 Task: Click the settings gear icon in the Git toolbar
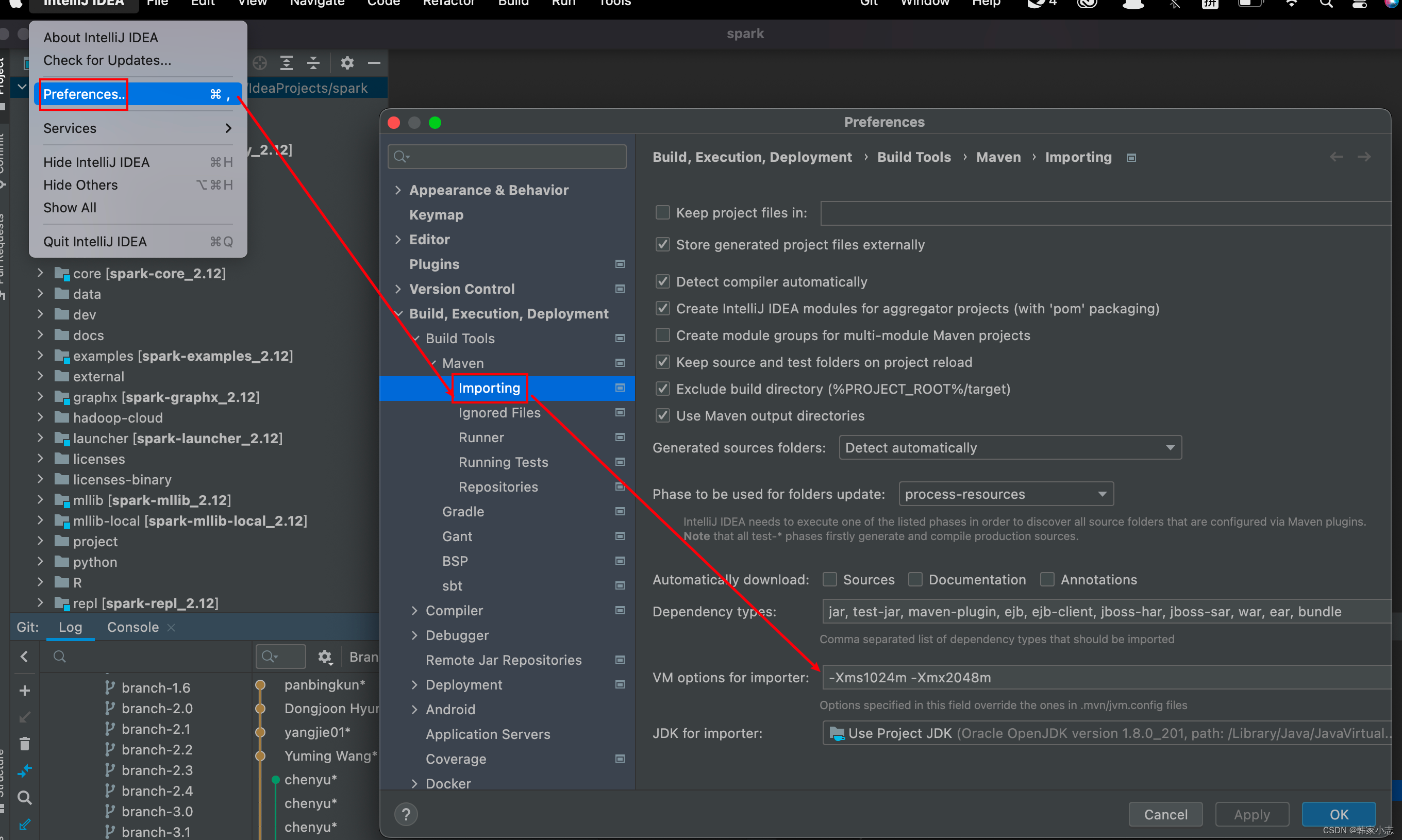tap(325, 656)
